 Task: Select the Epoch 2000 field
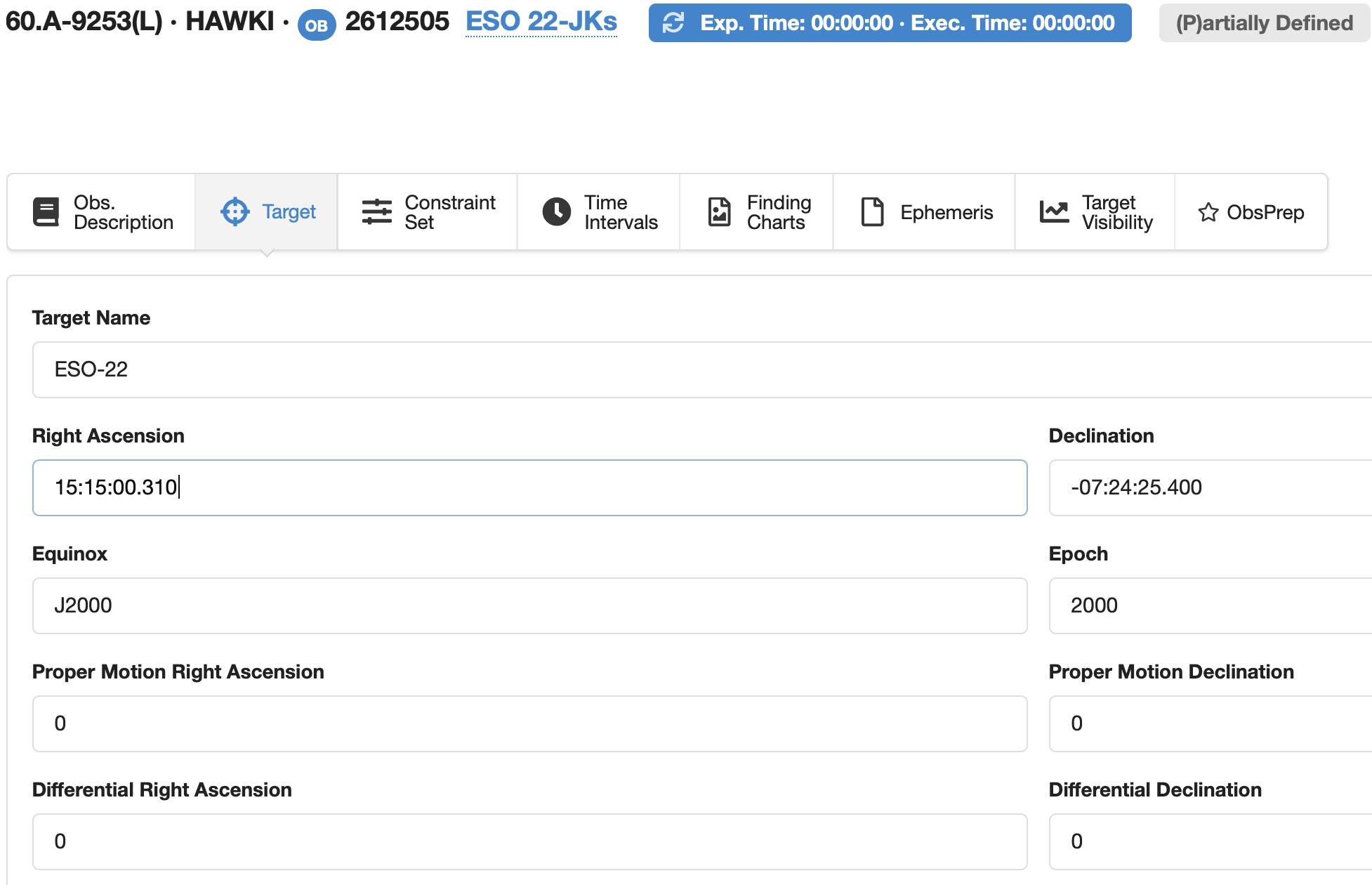1209,605
